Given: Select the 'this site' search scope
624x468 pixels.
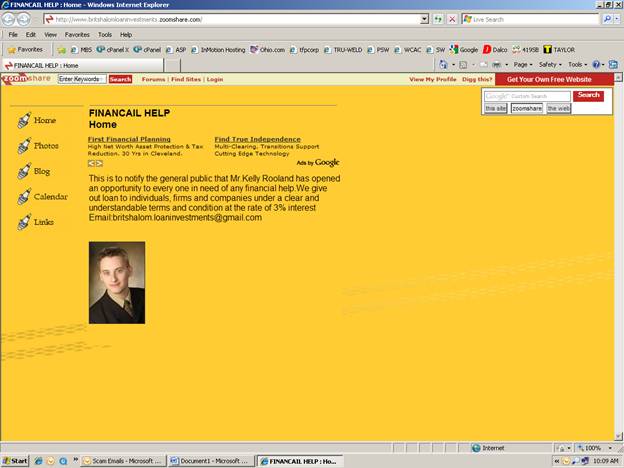Looking at the screenshot, I should (x=495, y=108).
